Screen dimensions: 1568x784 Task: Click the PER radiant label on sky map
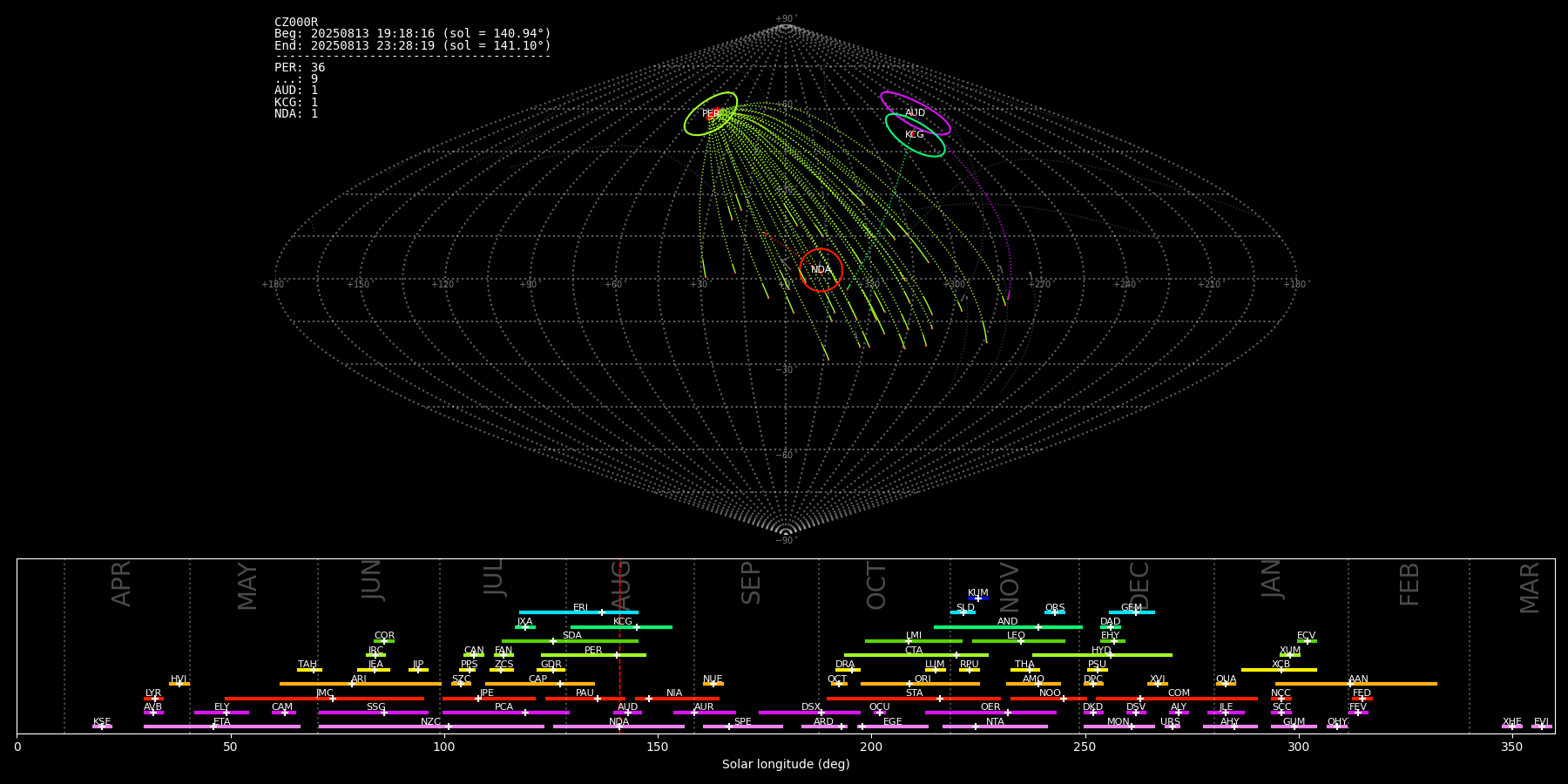coord(711,114)
